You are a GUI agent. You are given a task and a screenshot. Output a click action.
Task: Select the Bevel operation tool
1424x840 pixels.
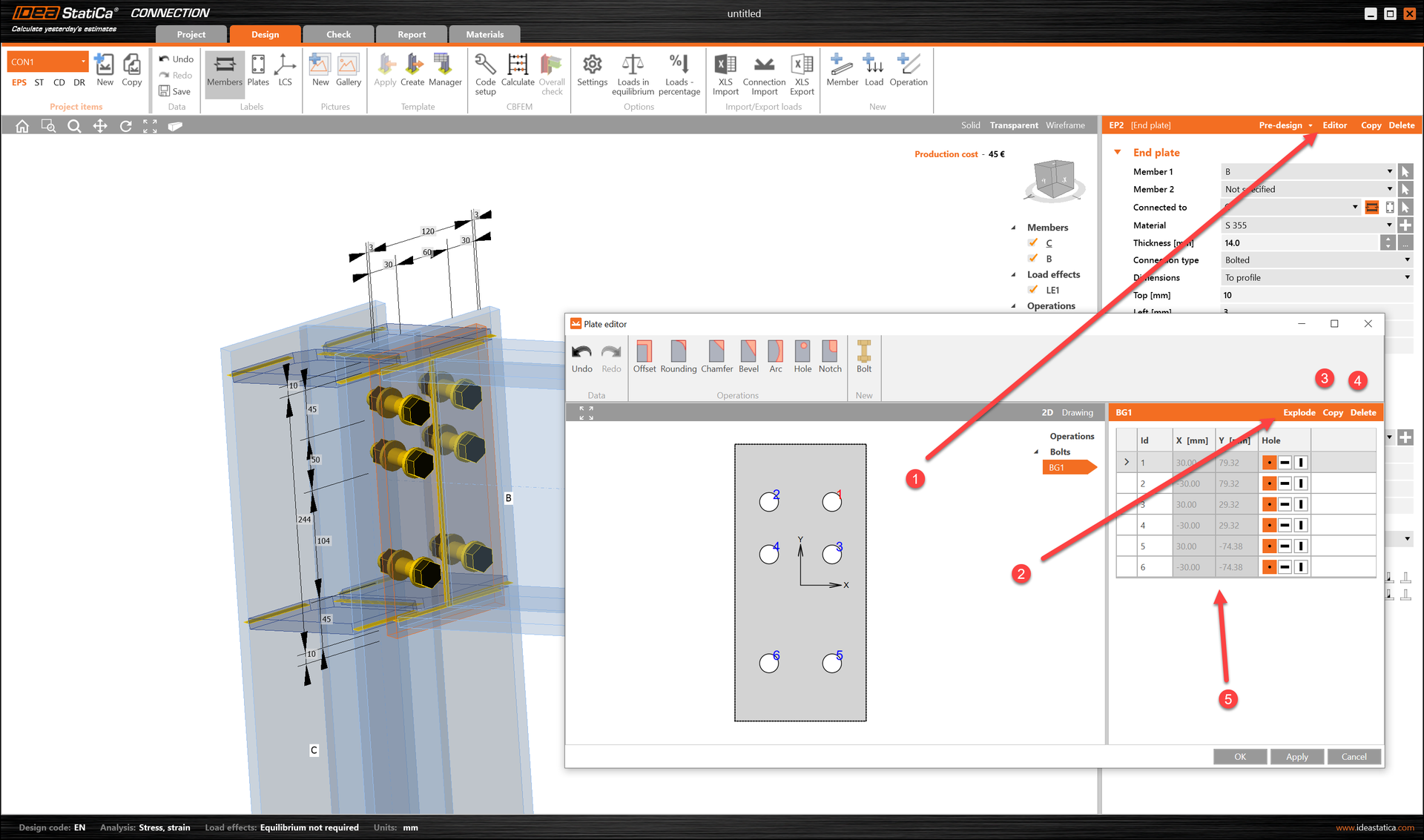(748, 358)
